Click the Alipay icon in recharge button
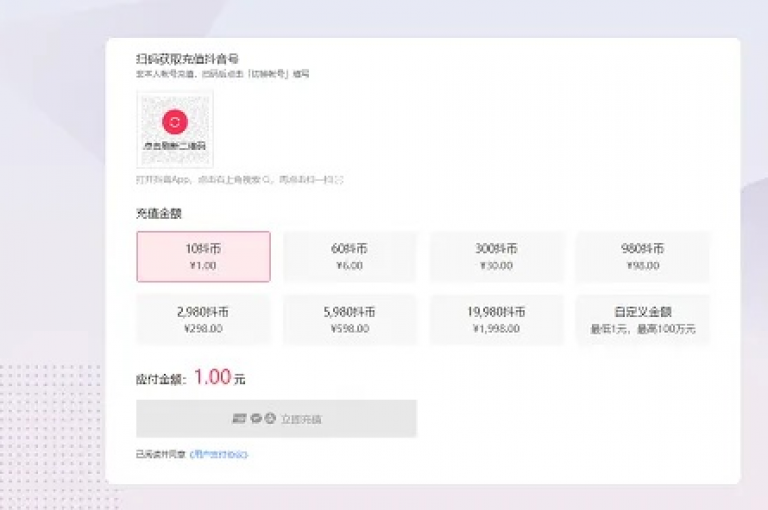 pos(270,418)
